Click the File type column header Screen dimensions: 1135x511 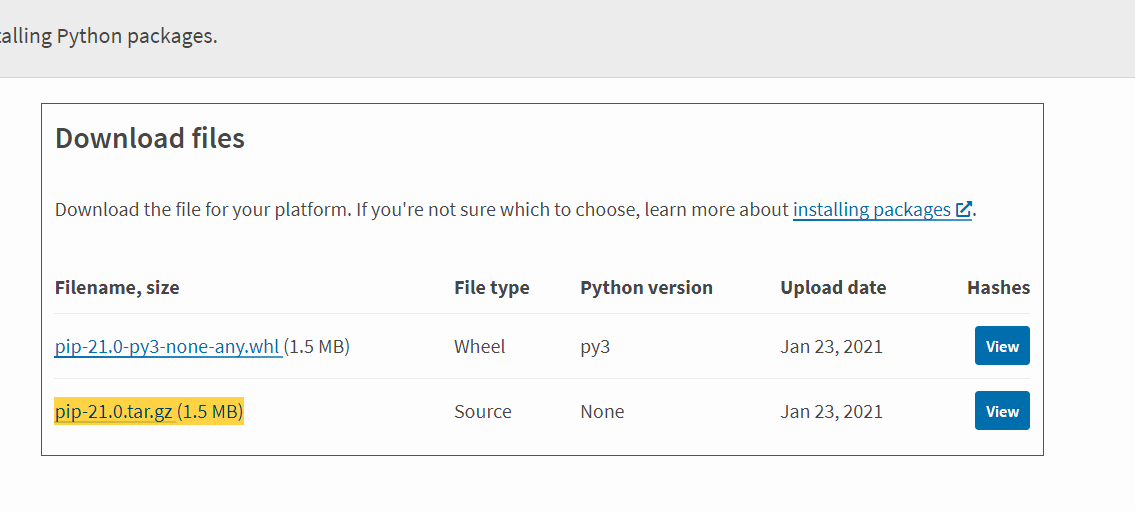coord(492,288)
